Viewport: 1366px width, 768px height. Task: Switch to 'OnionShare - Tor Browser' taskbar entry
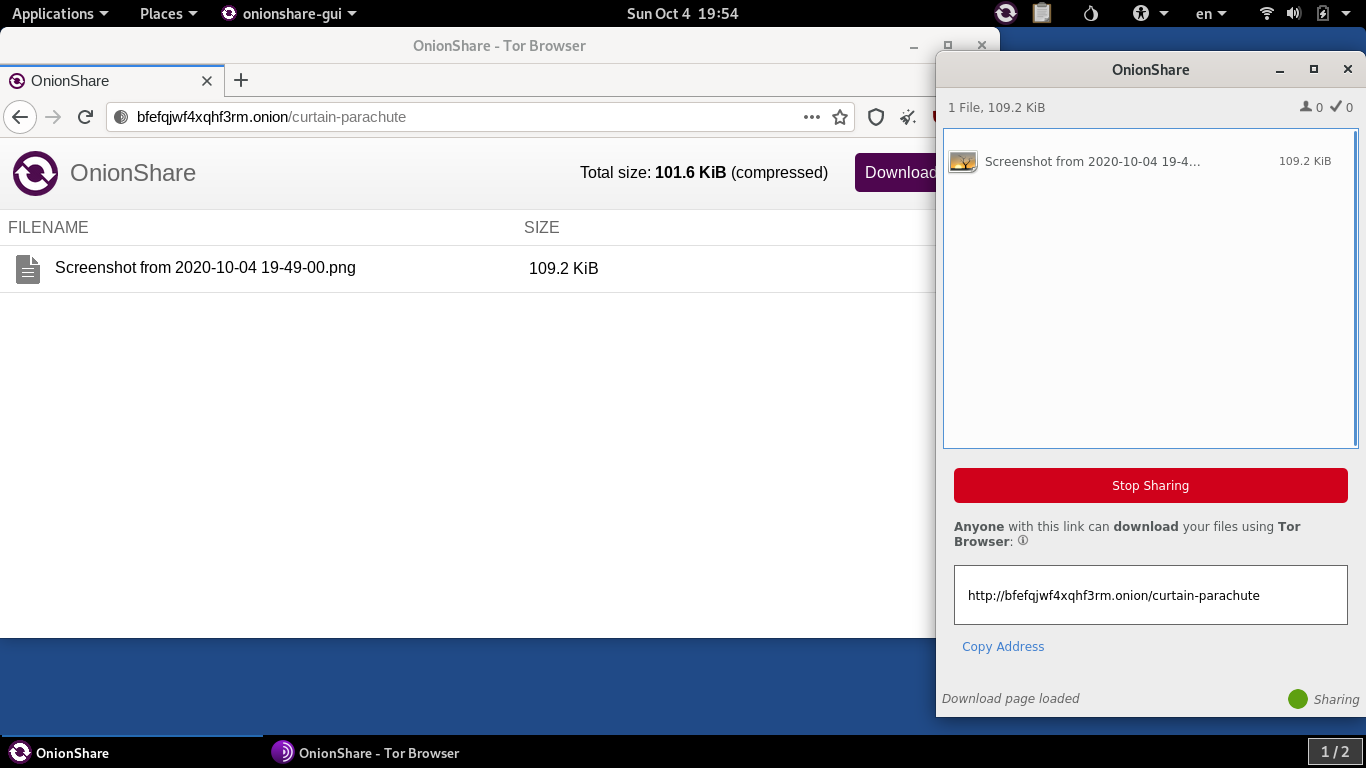(366, 752)
